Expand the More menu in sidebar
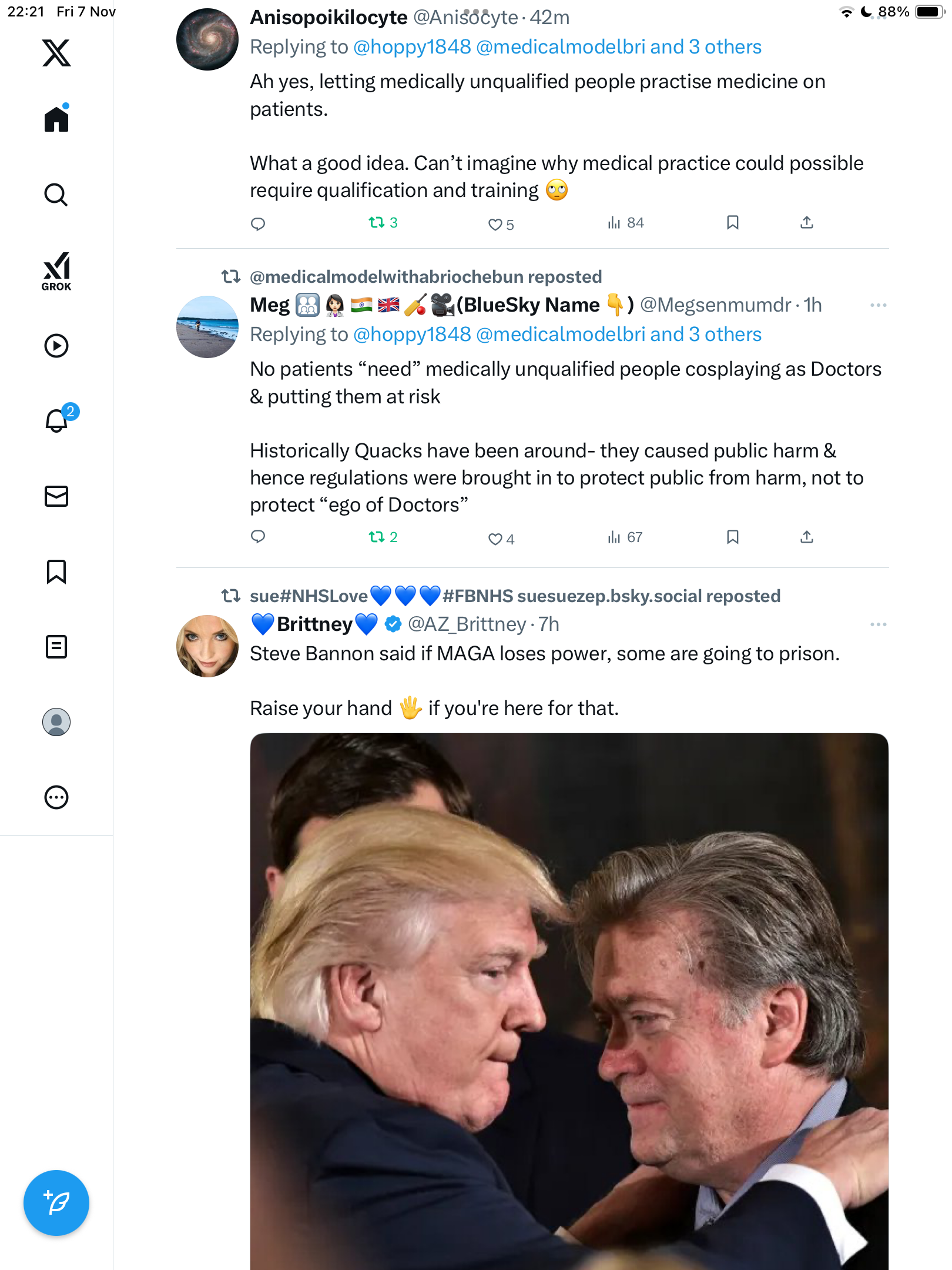Image resolution: width=952 pixels, height=1270 pixels. pyautogui.click(x=56, y=797)
